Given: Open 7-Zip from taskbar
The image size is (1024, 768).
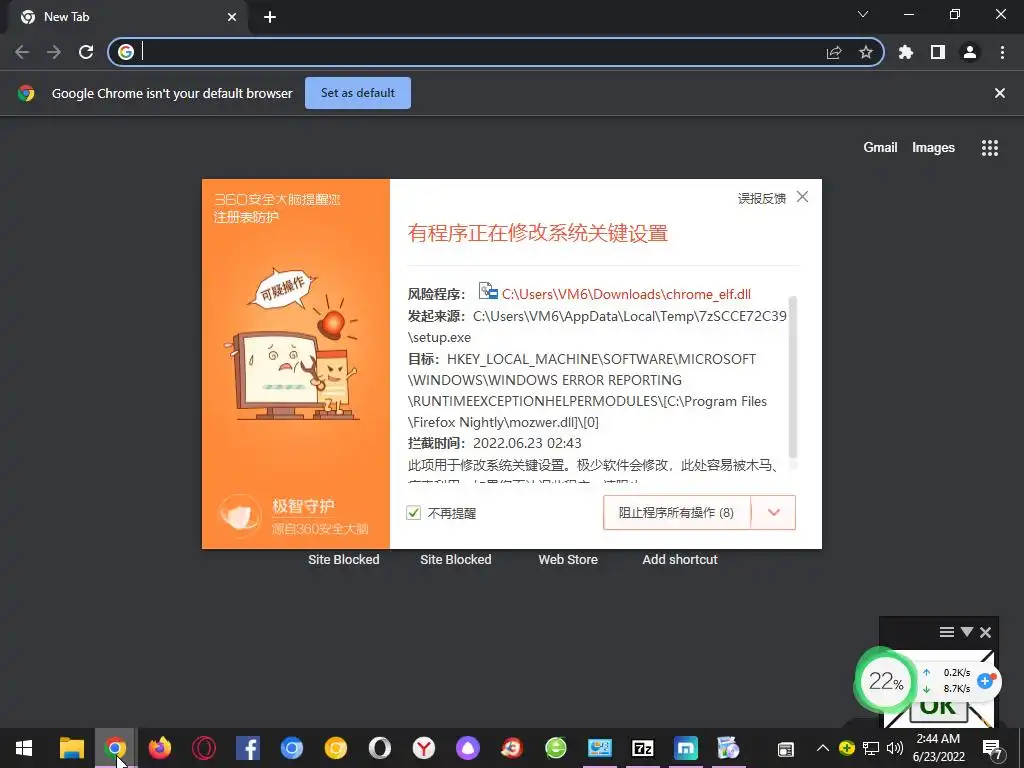Looking at the screenshot, I should [x=643, y=748].
